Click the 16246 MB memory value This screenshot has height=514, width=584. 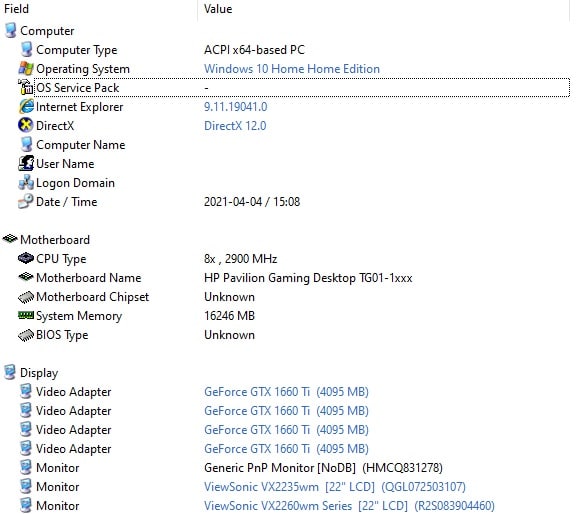(x=229, y=316)
